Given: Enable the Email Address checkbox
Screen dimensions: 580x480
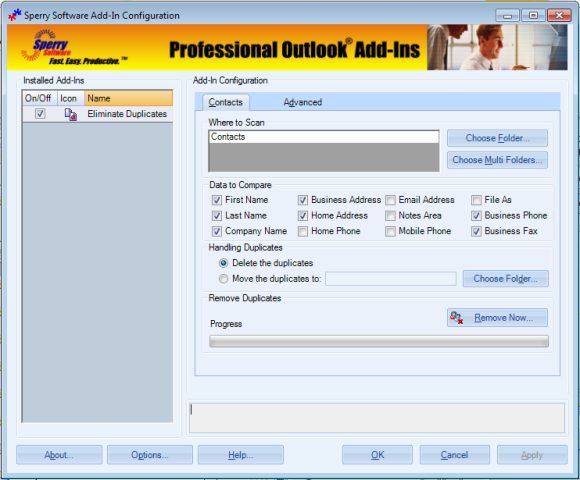Looking at the screenshot, I should [x=390, y=200].
